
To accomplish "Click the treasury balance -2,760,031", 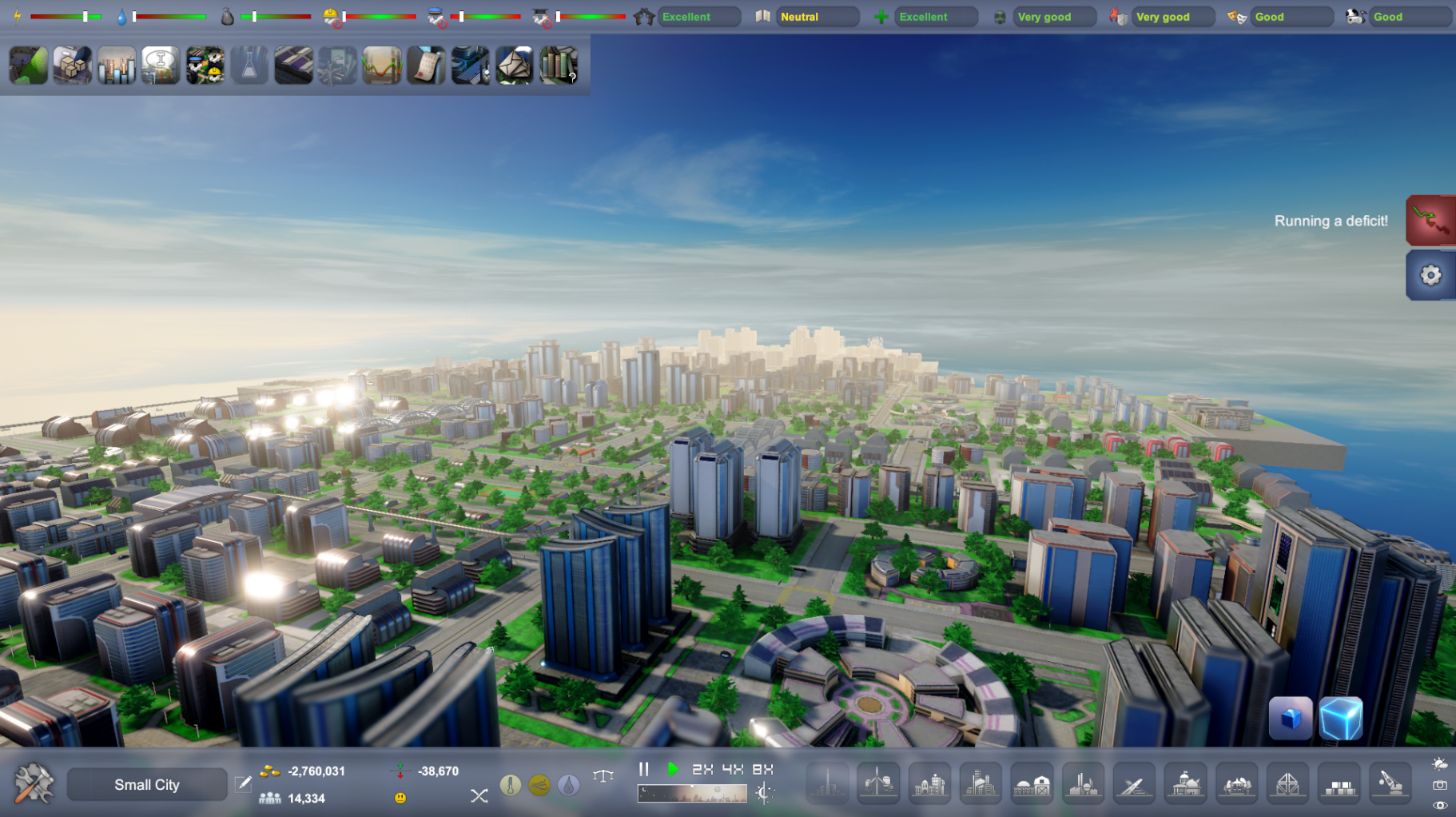I will click(316, 771).
